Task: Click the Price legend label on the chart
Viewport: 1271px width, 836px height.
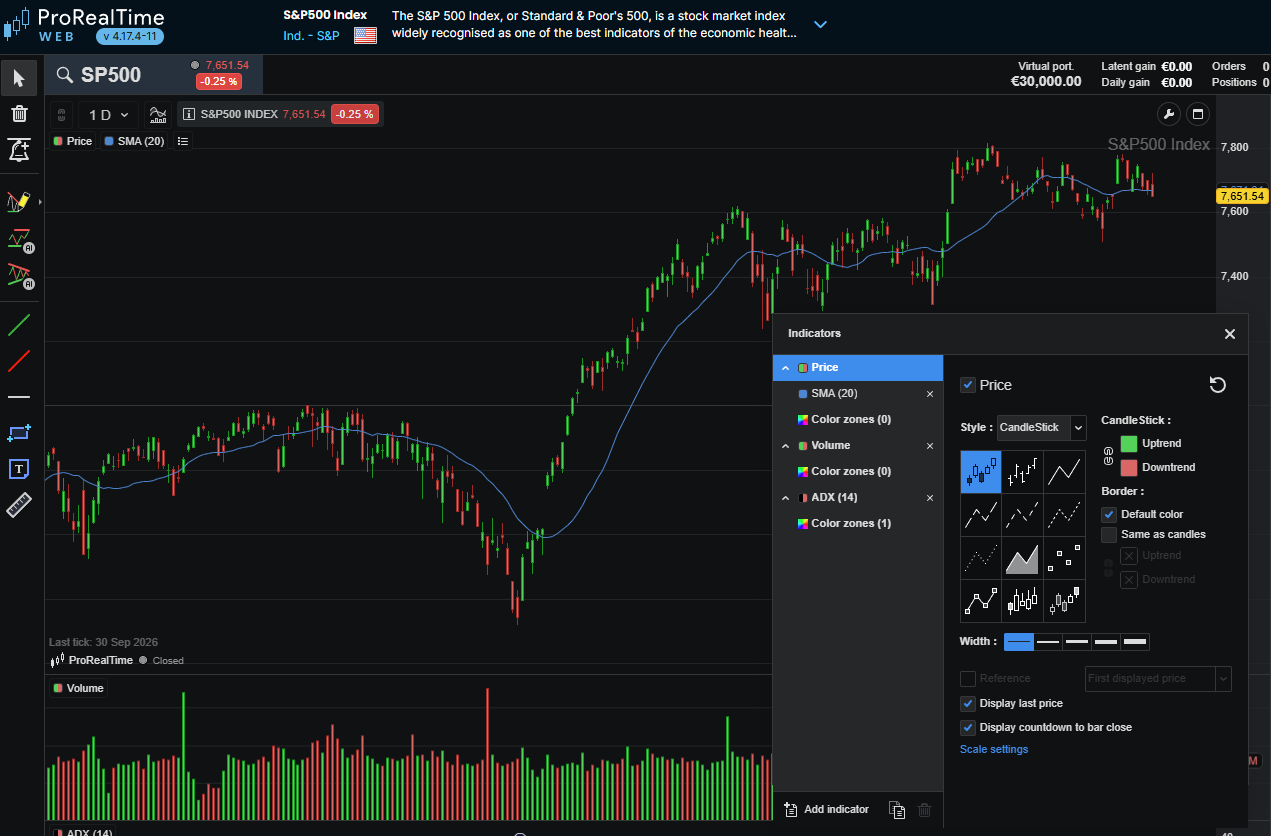Action: pos(73,141)
